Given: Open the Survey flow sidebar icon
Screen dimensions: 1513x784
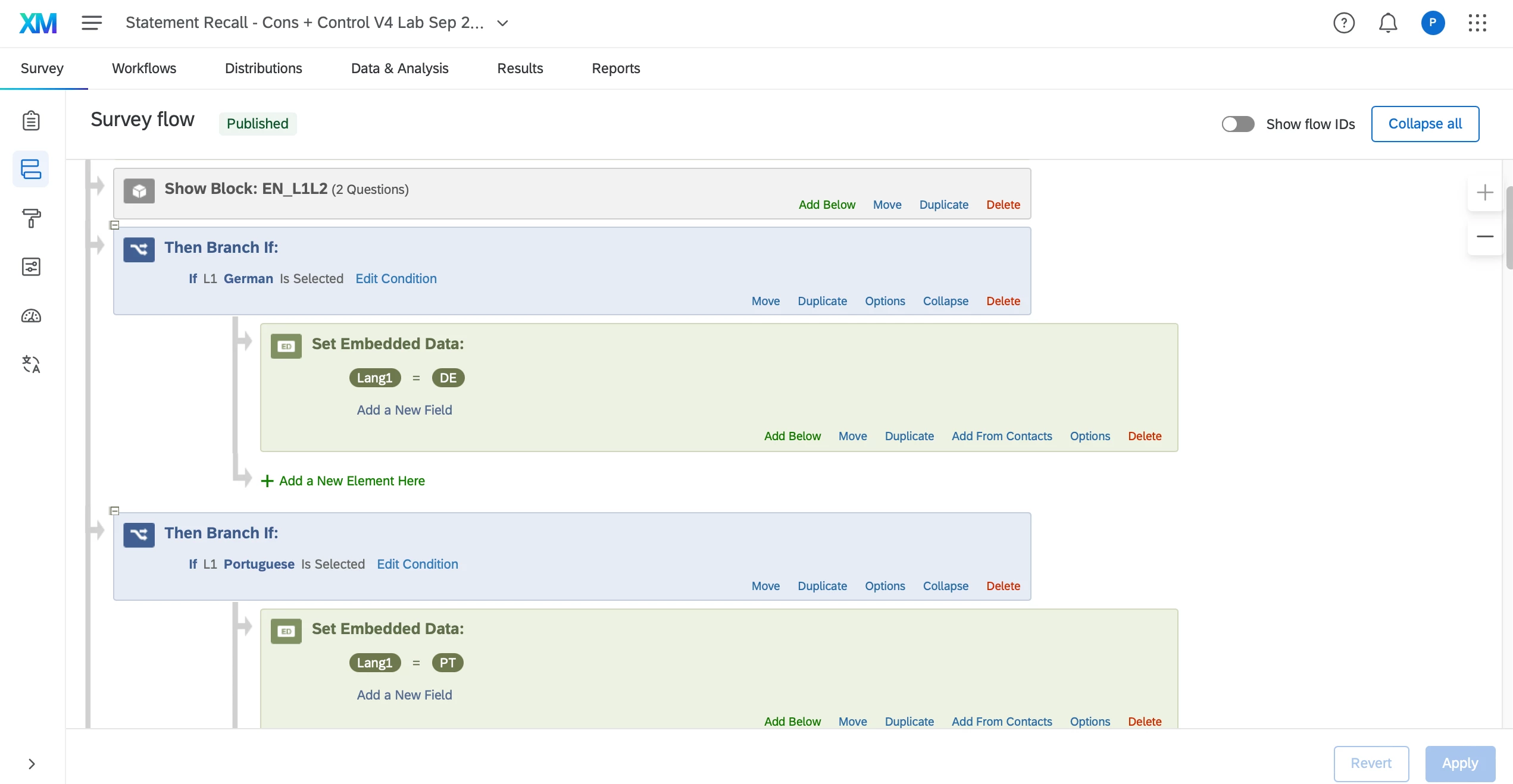Looking at the screenshot, I should (31, 169).
